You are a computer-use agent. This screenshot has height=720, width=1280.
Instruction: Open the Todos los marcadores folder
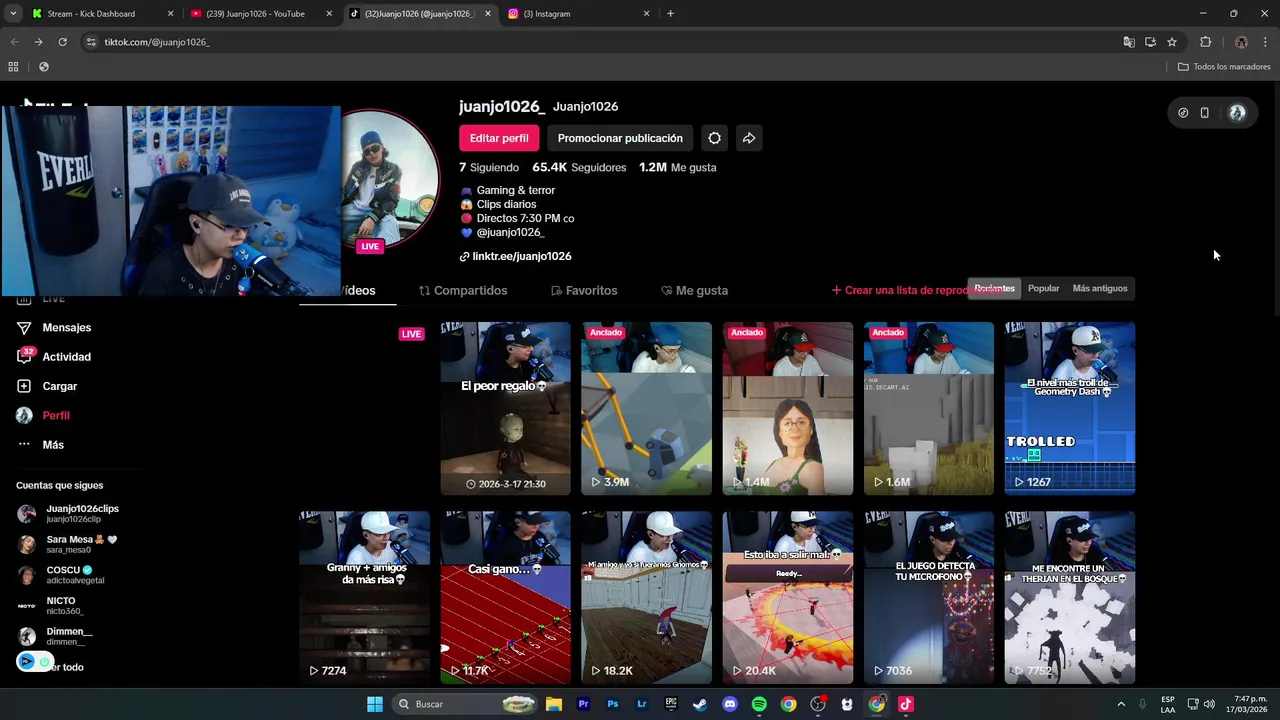click(x=1224, y=67)
